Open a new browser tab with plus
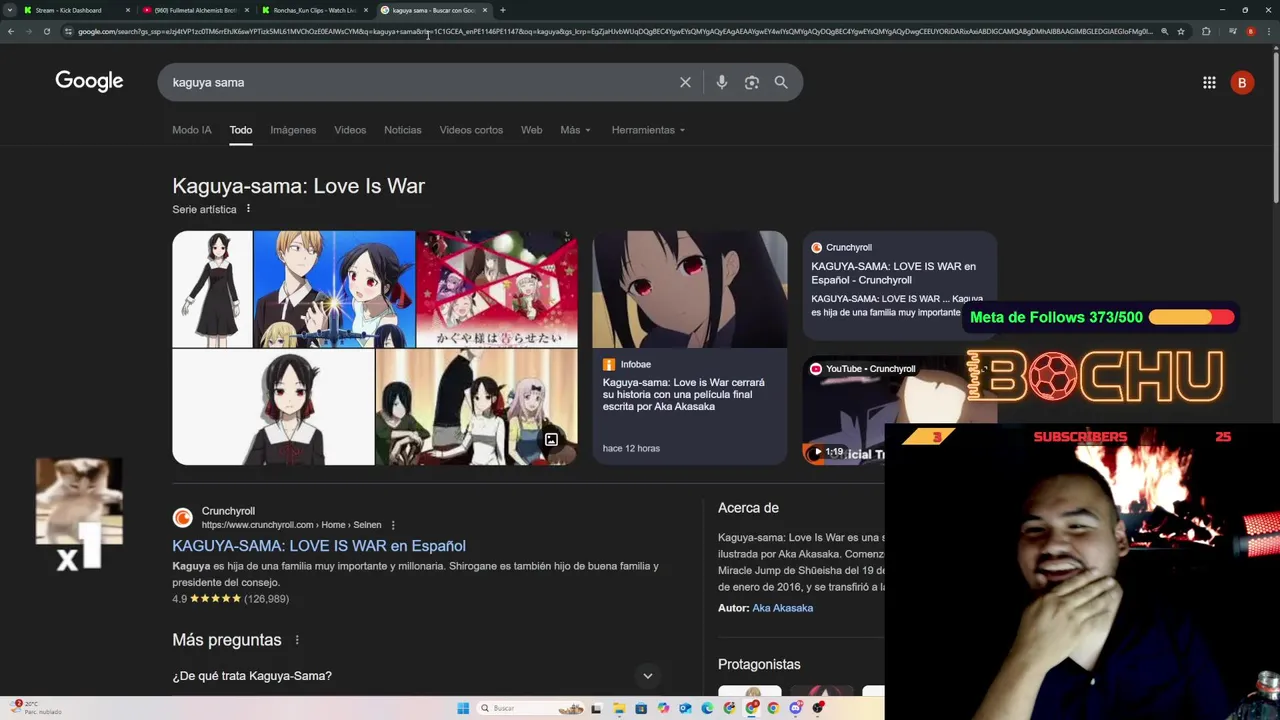Screen dimensions: 1280x720 click(503, 10)
